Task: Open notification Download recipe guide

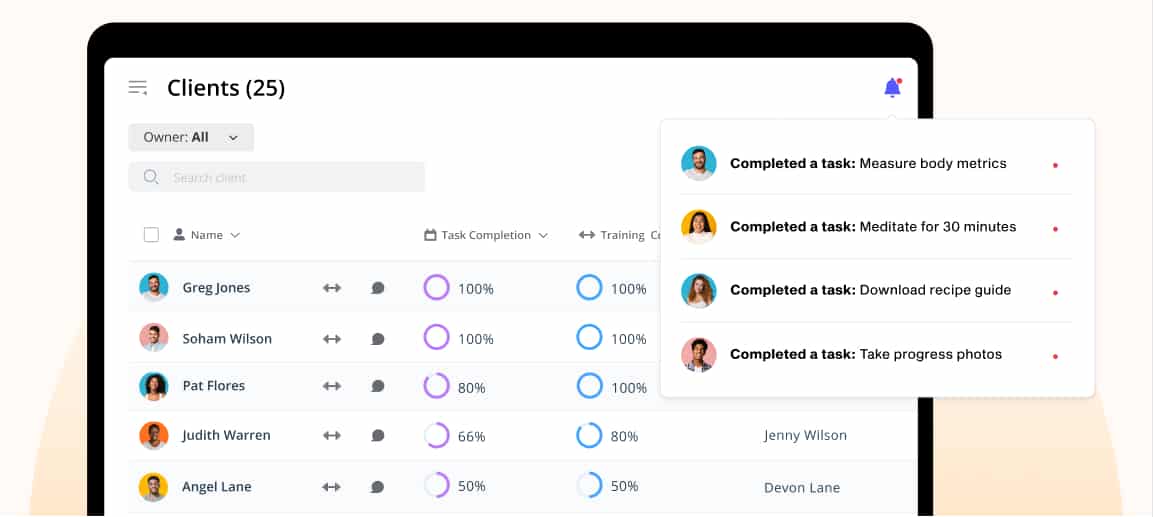Action: [875, 290]
